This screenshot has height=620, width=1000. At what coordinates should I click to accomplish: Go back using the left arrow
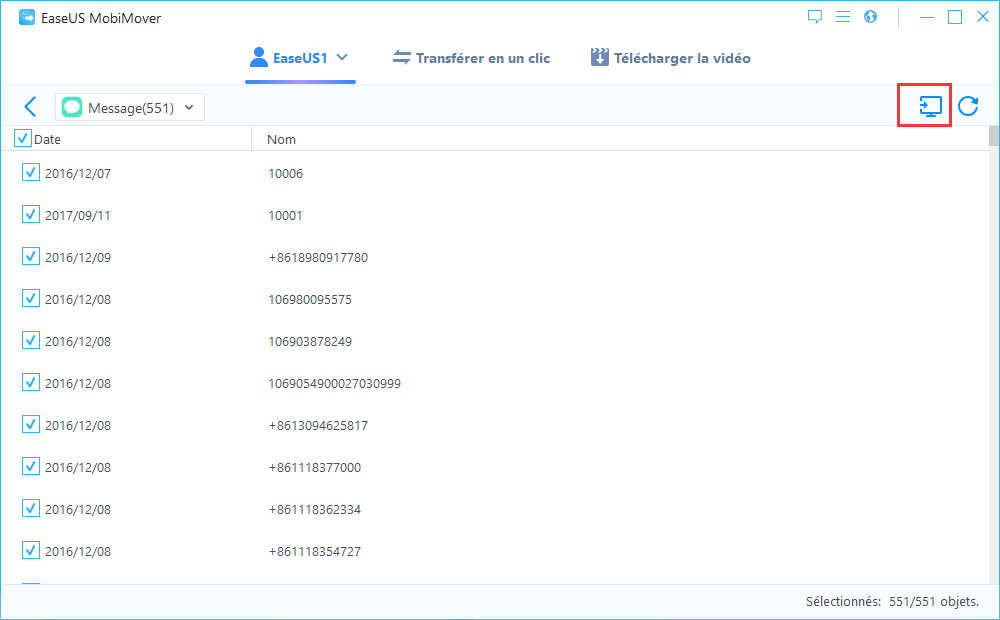point(30,107)
